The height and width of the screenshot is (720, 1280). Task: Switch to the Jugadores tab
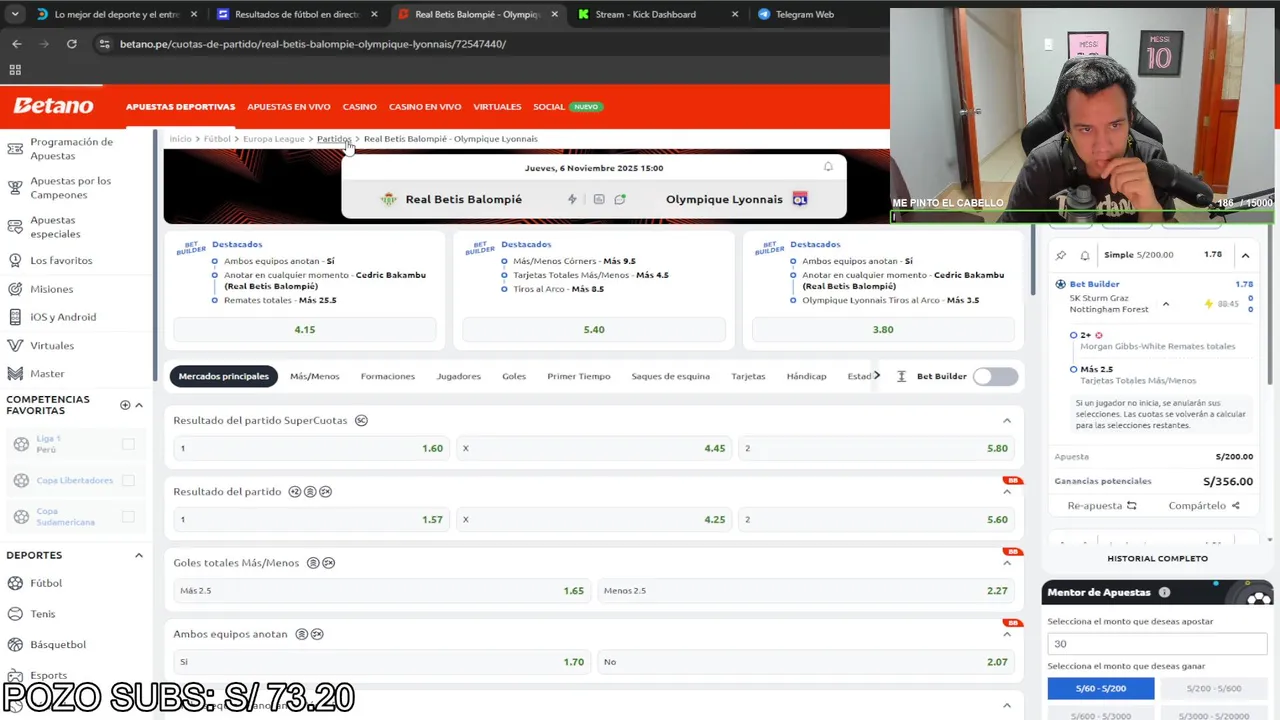tap(458, 376)
